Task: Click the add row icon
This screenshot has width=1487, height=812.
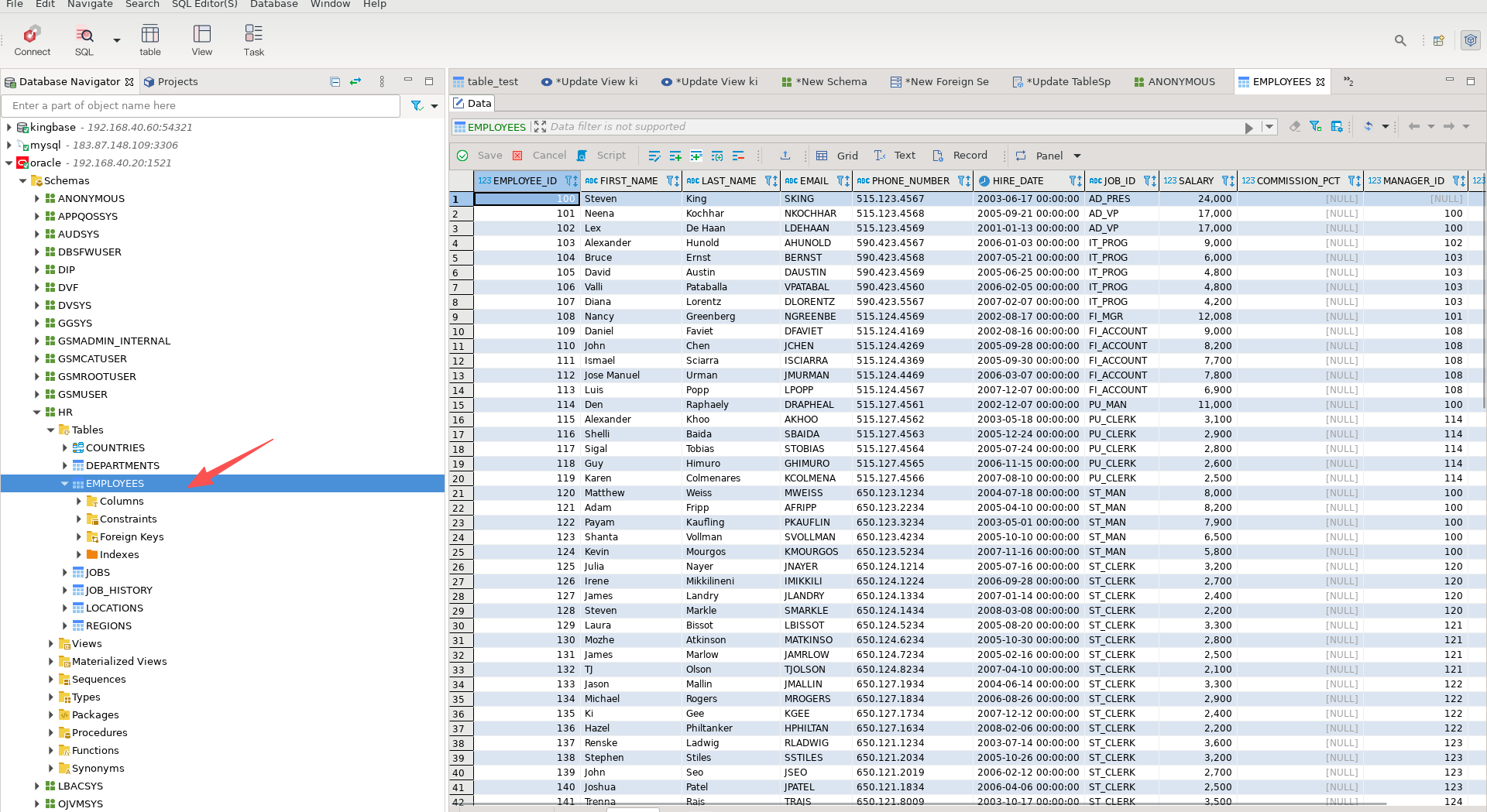Action: pyautogui.click(x=675, y=156)
